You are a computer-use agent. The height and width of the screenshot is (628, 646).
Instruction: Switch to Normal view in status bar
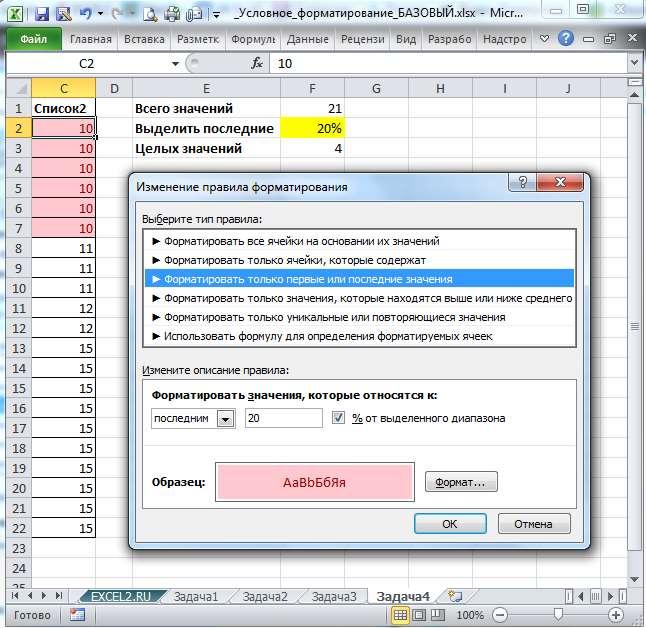pos(400,615)
